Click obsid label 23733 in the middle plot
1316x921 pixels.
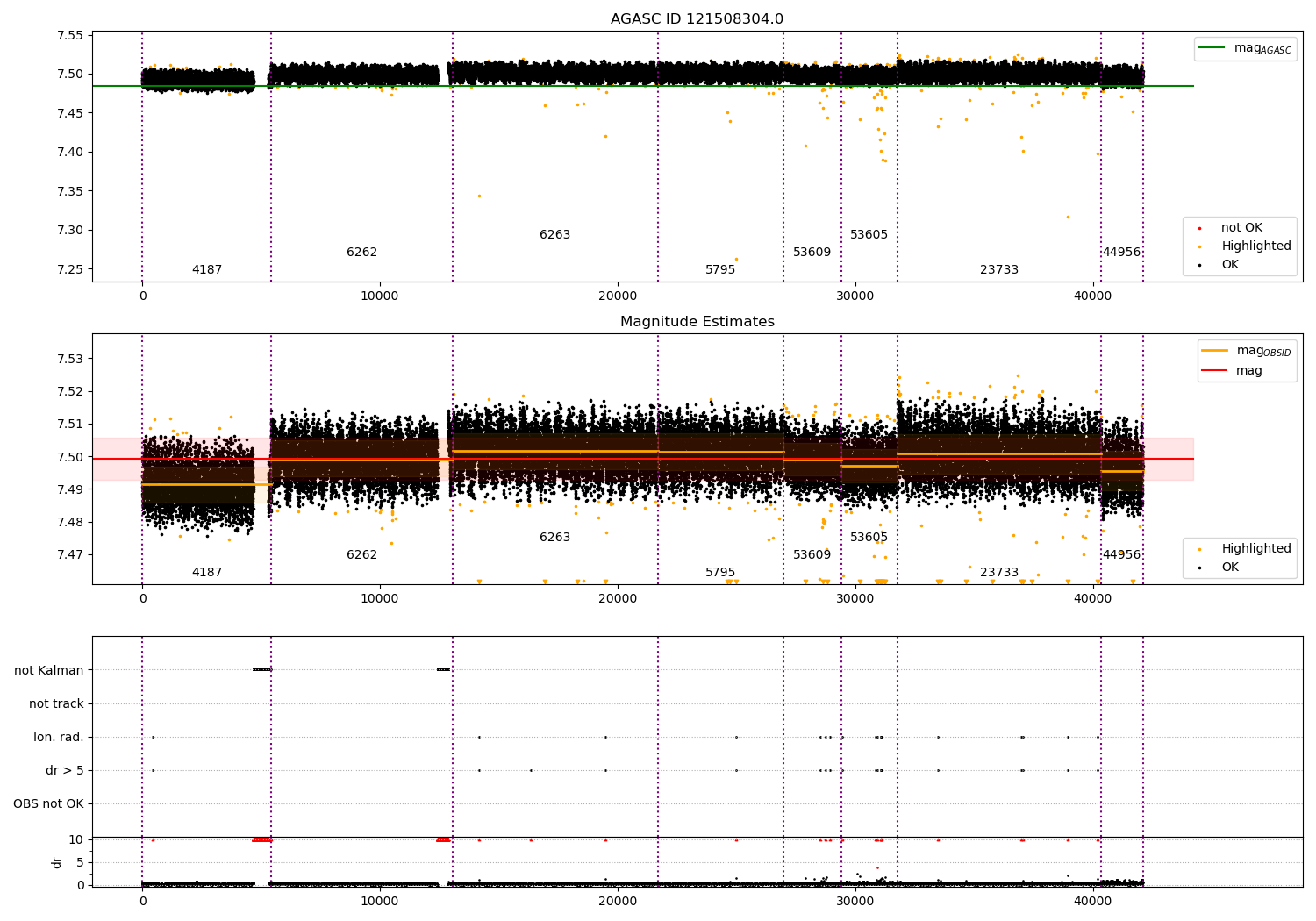[x=999, y=573]
